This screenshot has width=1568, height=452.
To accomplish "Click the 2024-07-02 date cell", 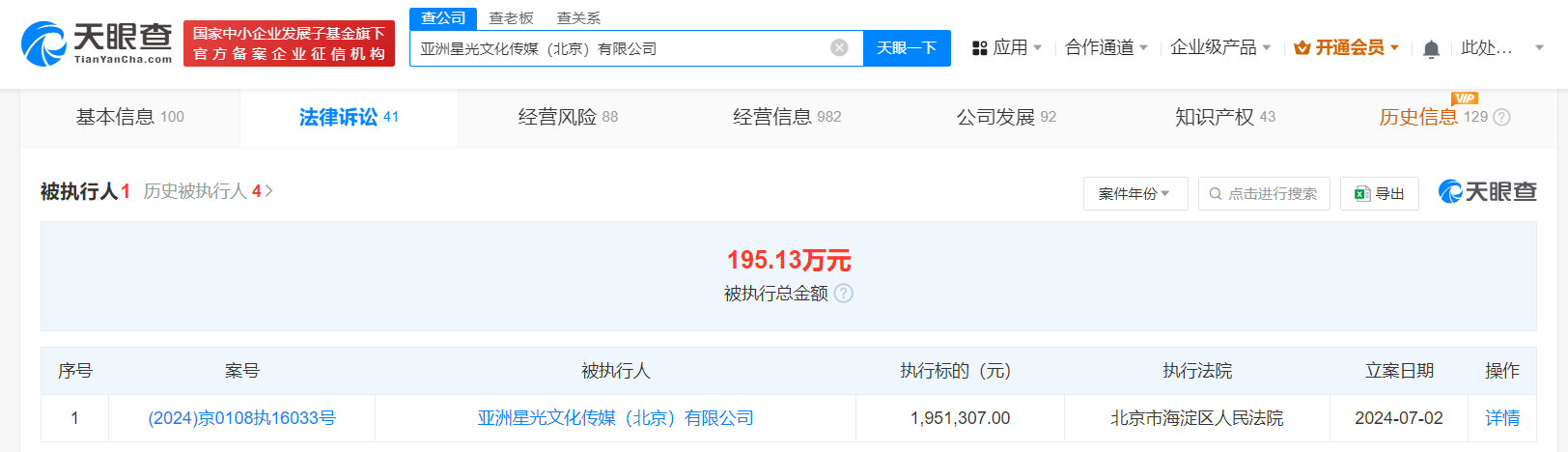I will tap(1399, 418).
